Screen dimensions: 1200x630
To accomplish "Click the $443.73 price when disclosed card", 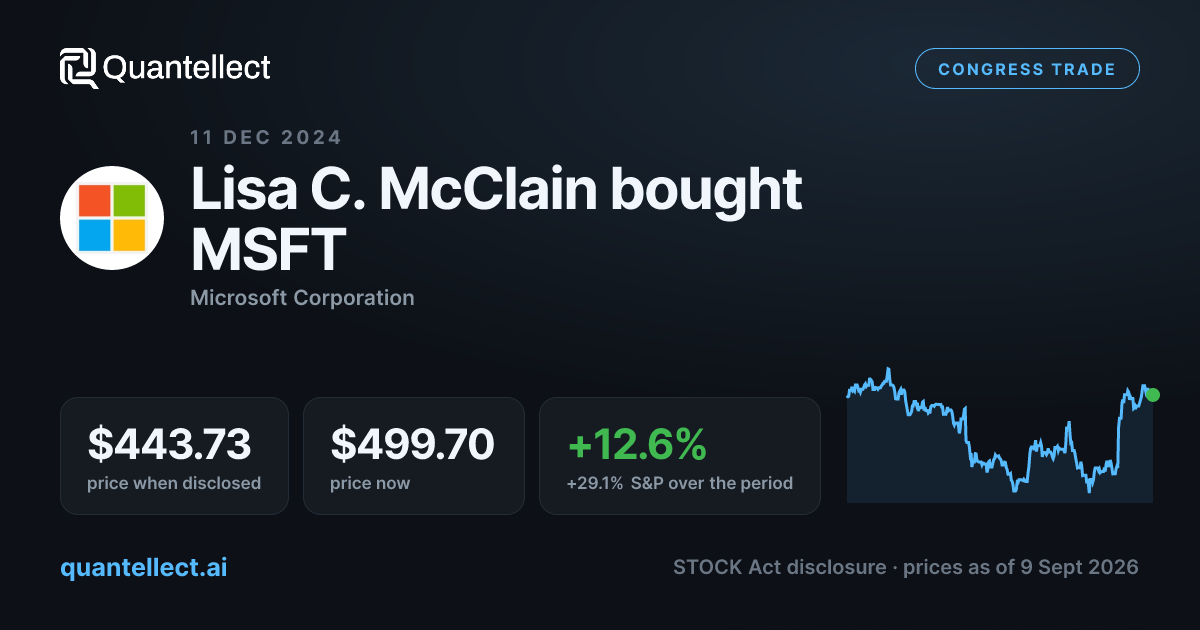I will (x=174, y=456).
